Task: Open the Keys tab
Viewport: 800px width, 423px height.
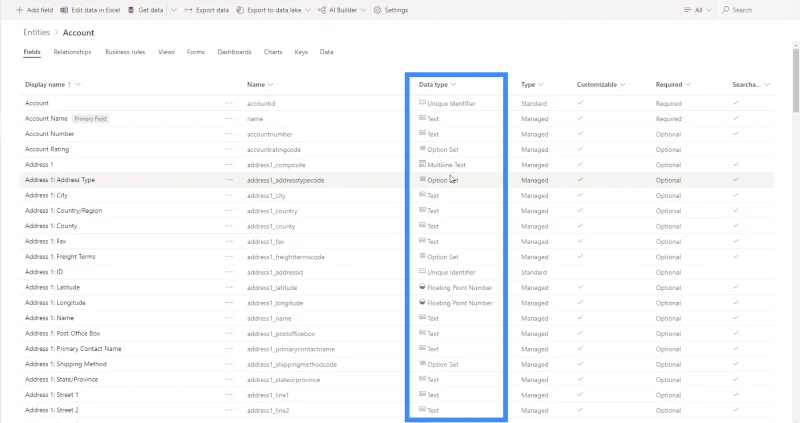Action: pyautogui.click(x=301, y=52)
